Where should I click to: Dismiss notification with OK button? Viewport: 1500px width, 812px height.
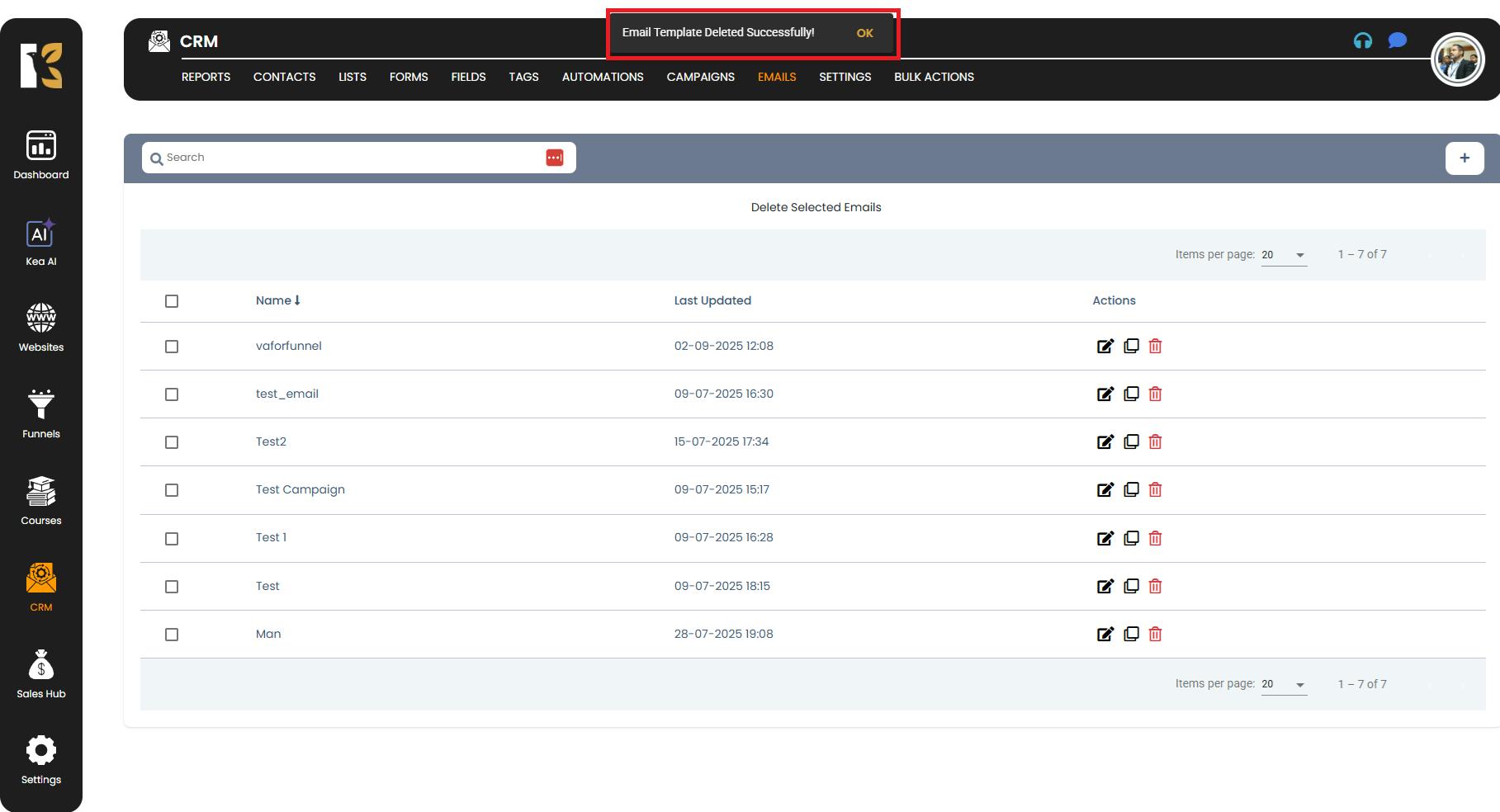(864, 33)
